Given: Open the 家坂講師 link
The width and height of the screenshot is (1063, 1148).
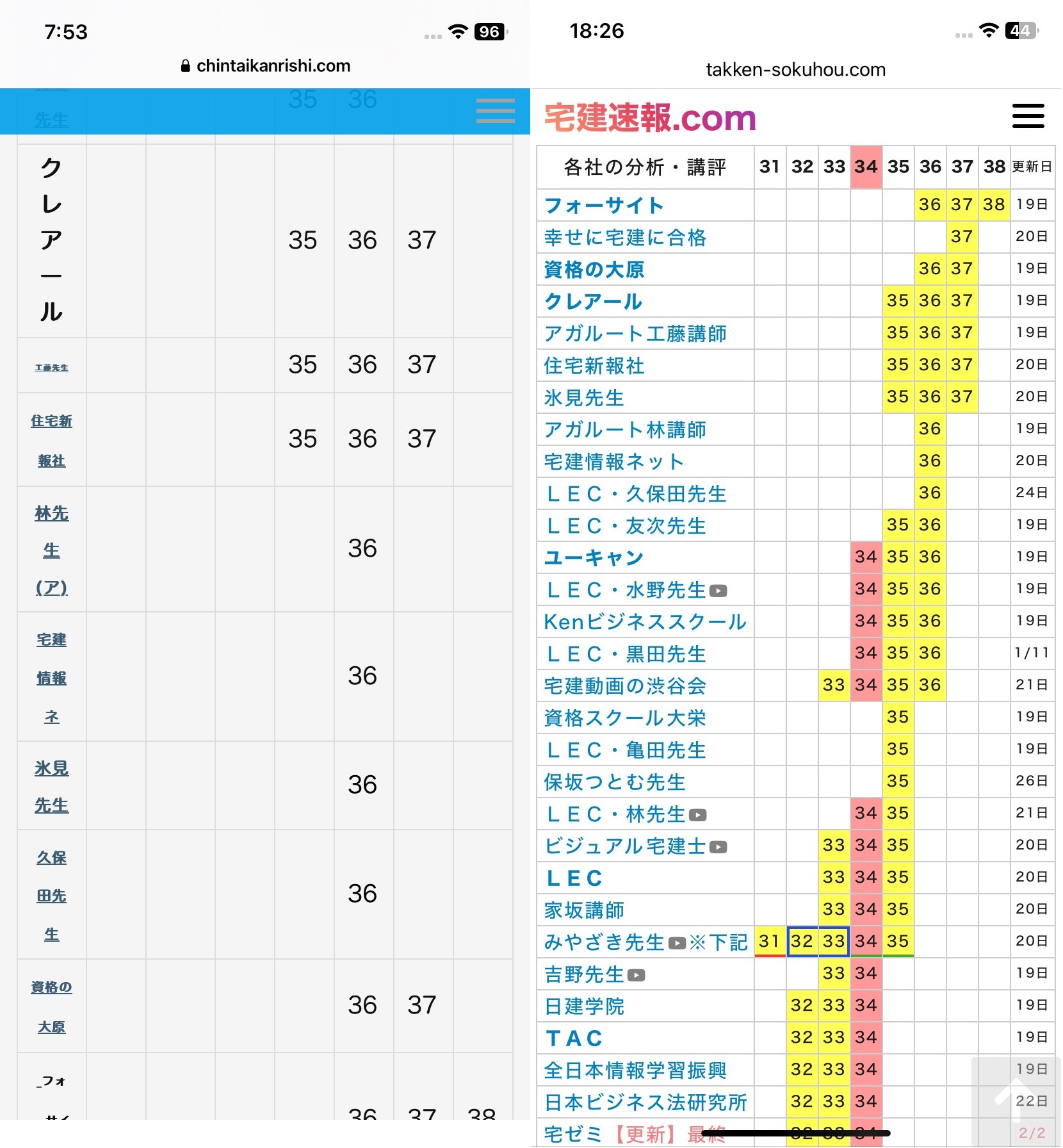Looking at the screenshot, I should (x=583, y=910).
